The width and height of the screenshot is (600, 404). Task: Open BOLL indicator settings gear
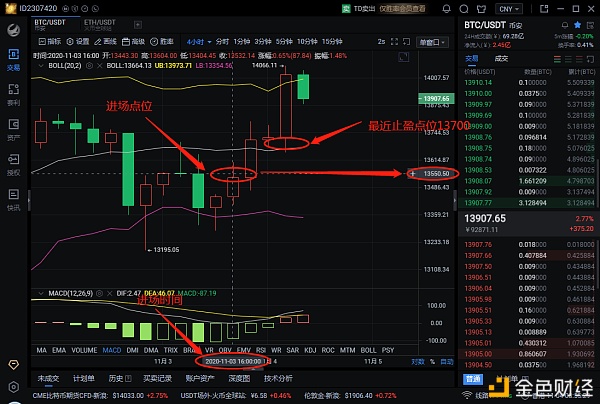(89, 66)
